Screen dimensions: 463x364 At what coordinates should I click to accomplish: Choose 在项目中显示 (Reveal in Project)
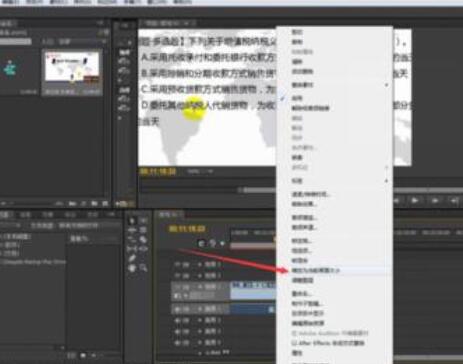pyautogui.click(x=308, y=314)
